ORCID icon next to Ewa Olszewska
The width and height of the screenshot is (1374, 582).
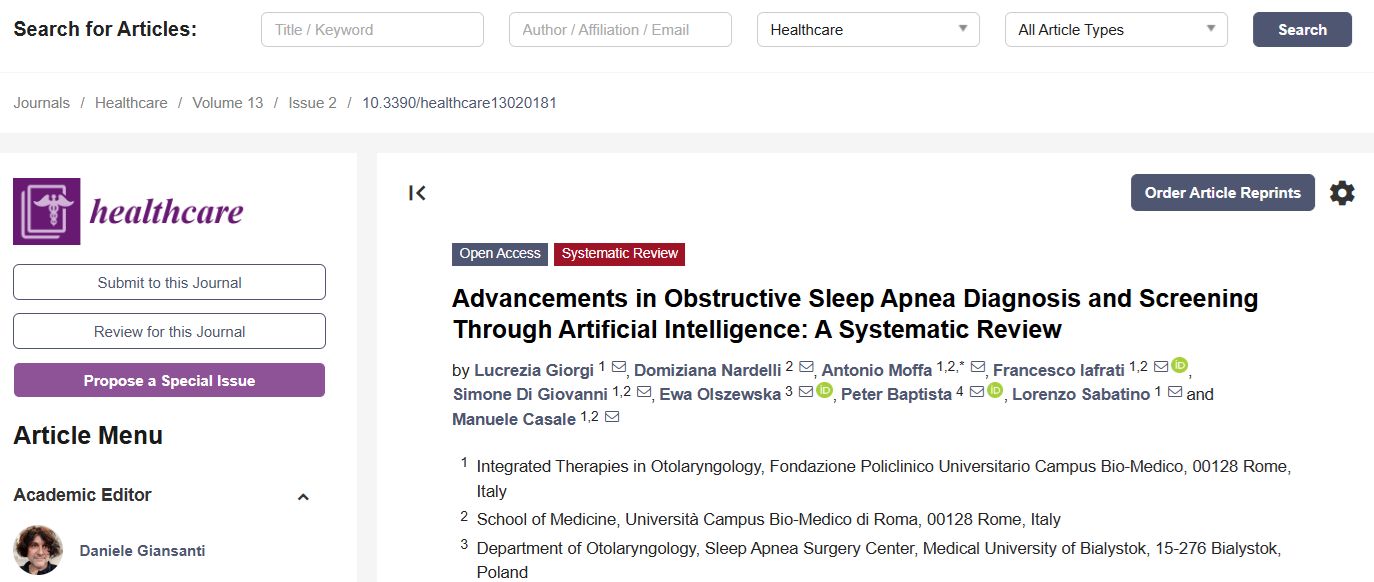[x=824, y=390]
